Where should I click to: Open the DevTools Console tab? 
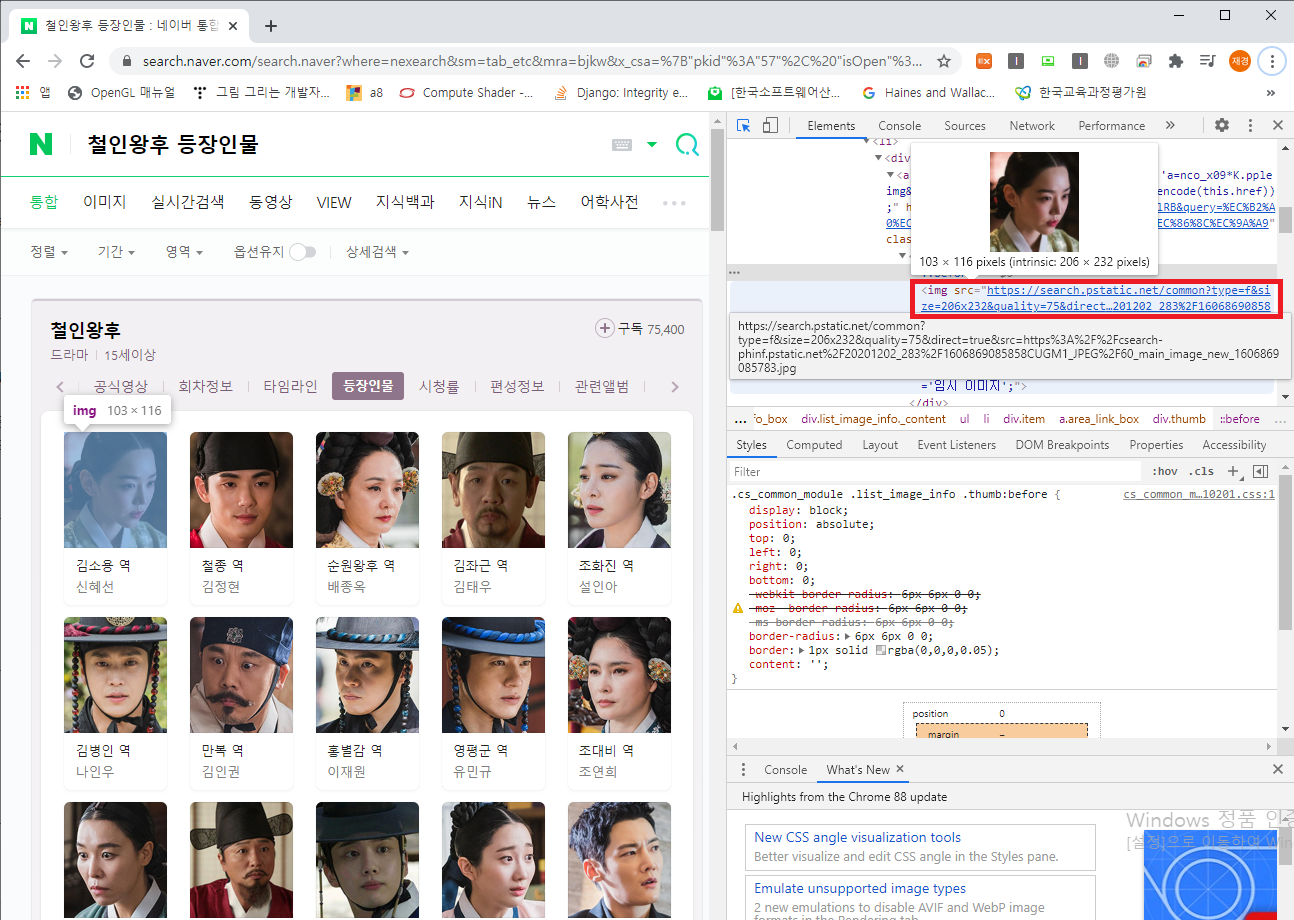(899, 125)
